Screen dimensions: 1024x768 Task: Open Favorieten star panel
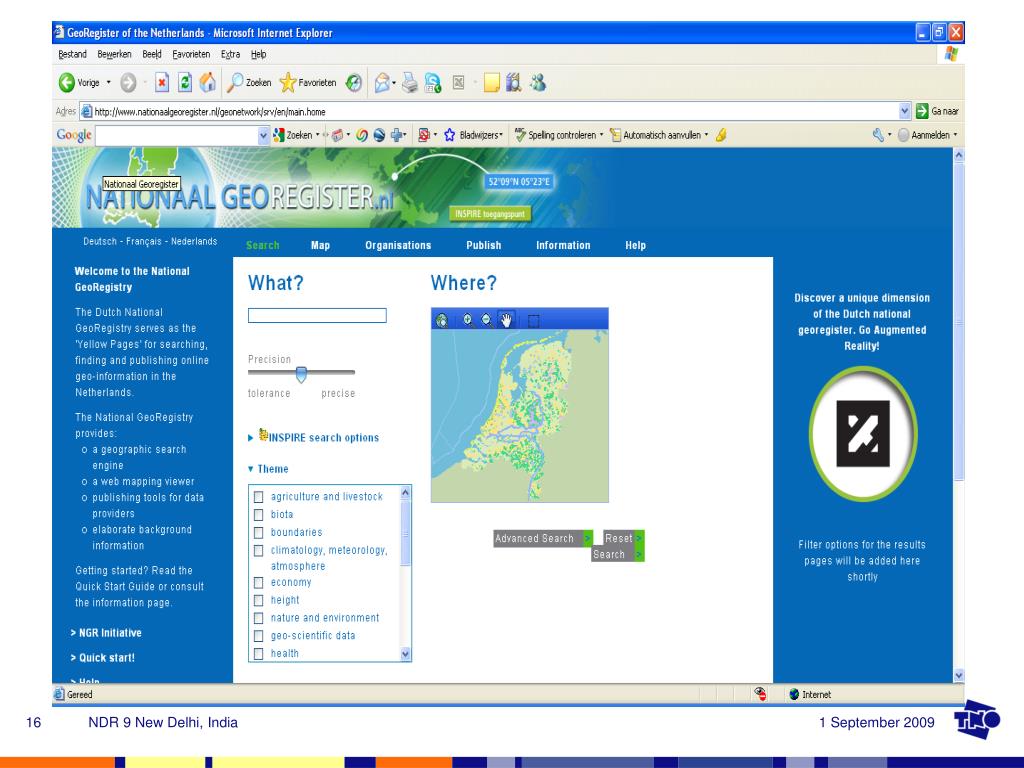tap(308, 82)
